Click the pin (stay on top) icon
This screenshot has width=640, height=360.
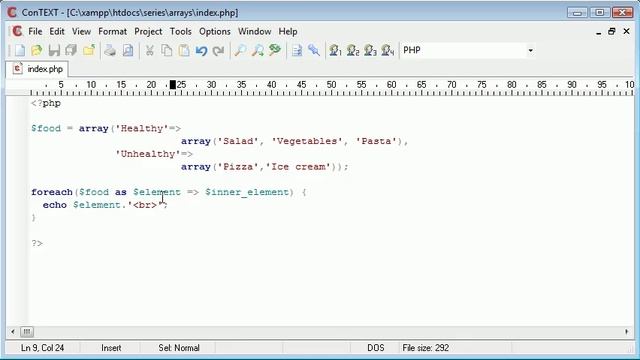[314, 51]
